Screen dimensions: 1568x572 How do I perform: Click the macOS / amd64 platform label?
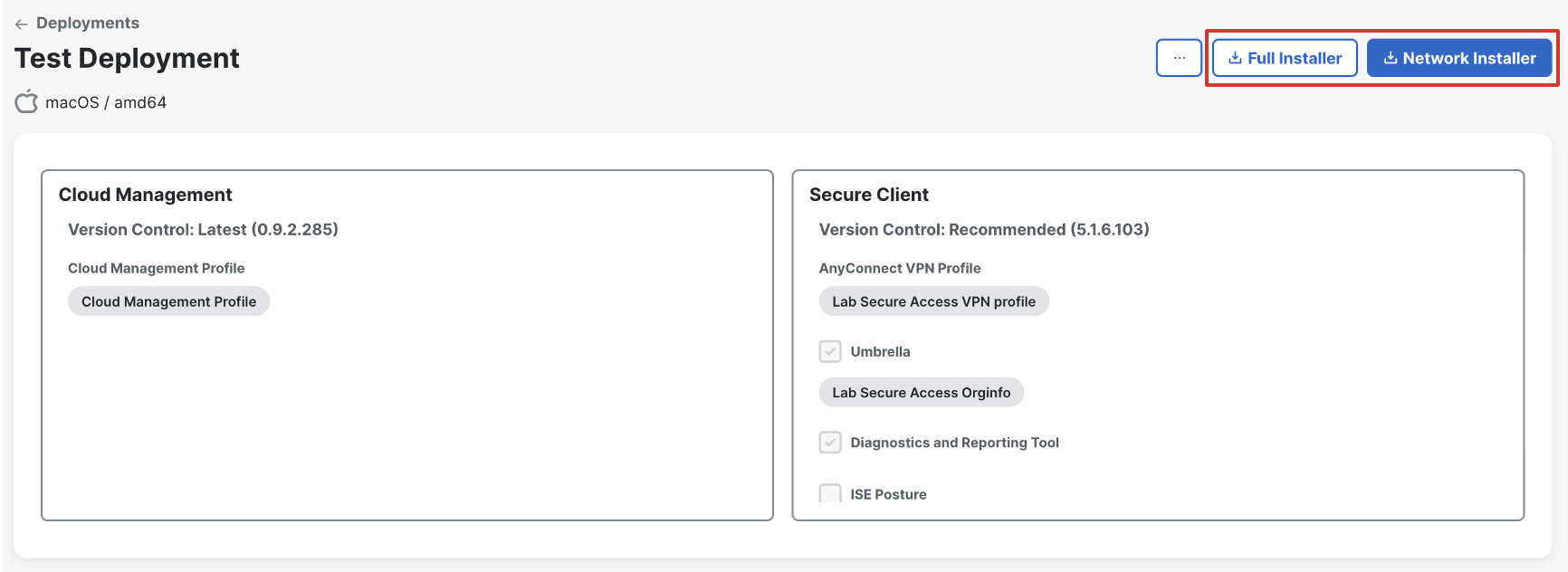click(x=106, y=102)
